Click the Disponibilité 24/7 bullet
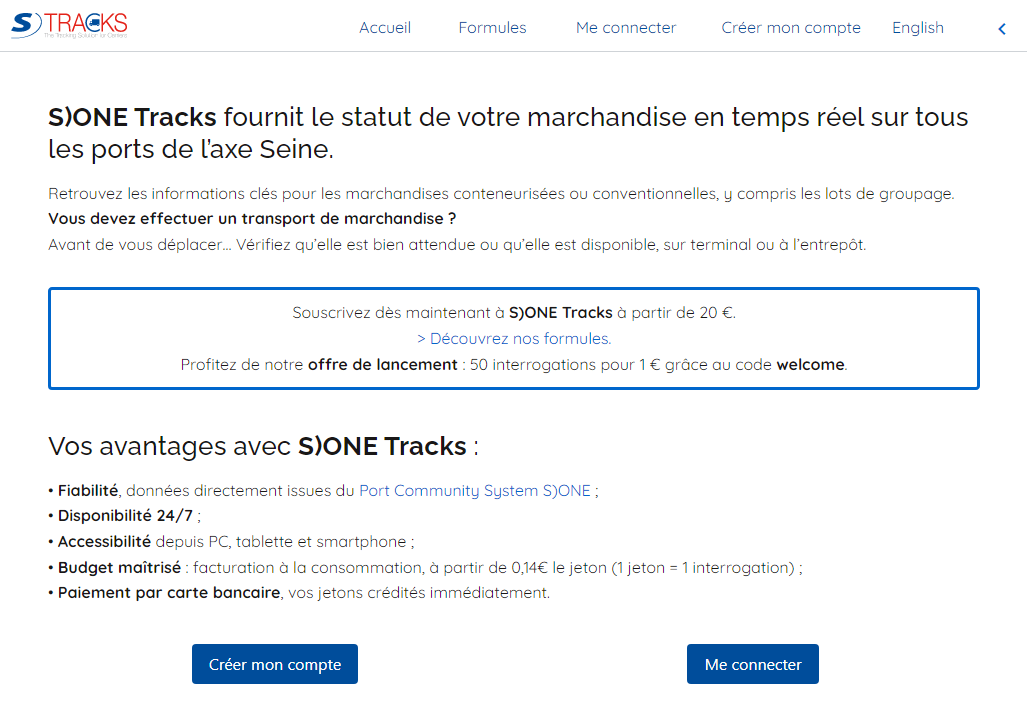The image size is (1027, 728). coord(124,516)
